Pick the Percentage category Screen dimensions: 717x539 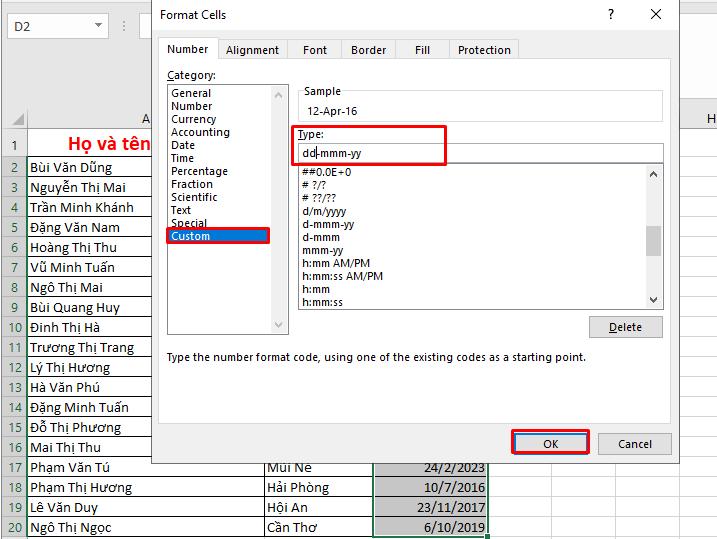(x=199, y=171)
